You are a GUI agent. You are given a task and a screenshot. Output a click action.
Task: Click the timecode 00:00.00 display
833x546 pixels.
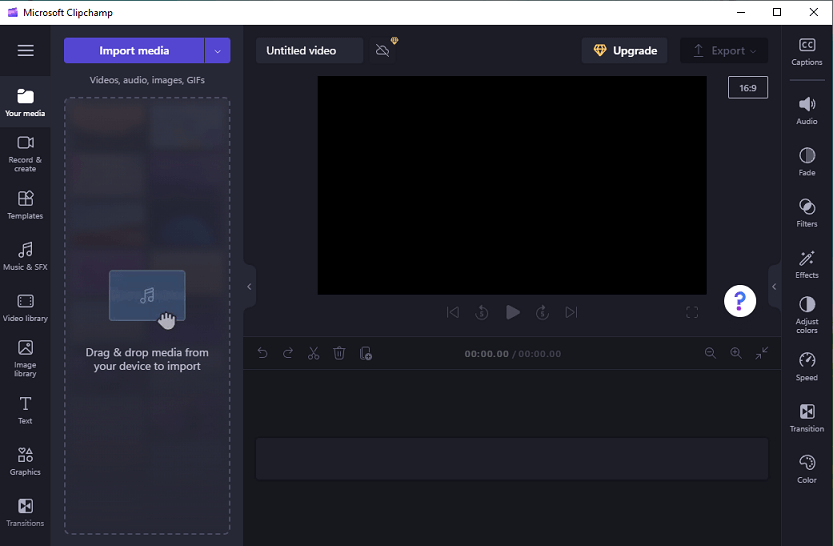[487, 354]
